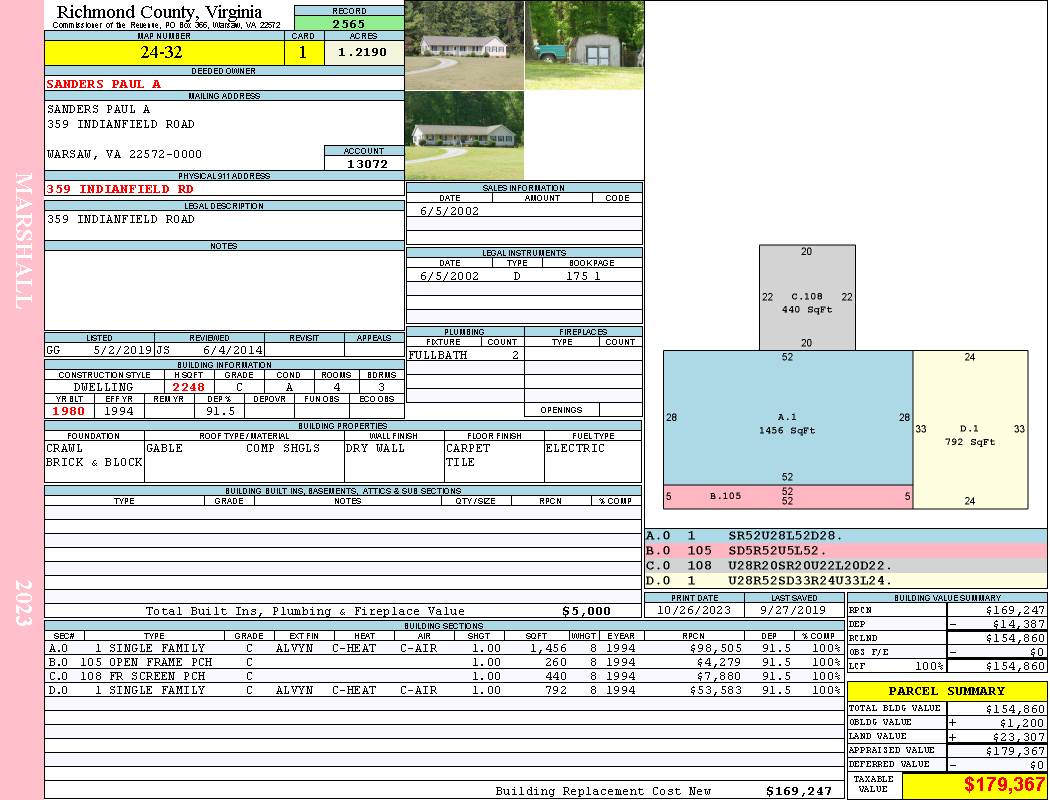Open the shed and truck photo thumbnail
The width and height of the screenshot is (1050, 800).
point(584,45)
